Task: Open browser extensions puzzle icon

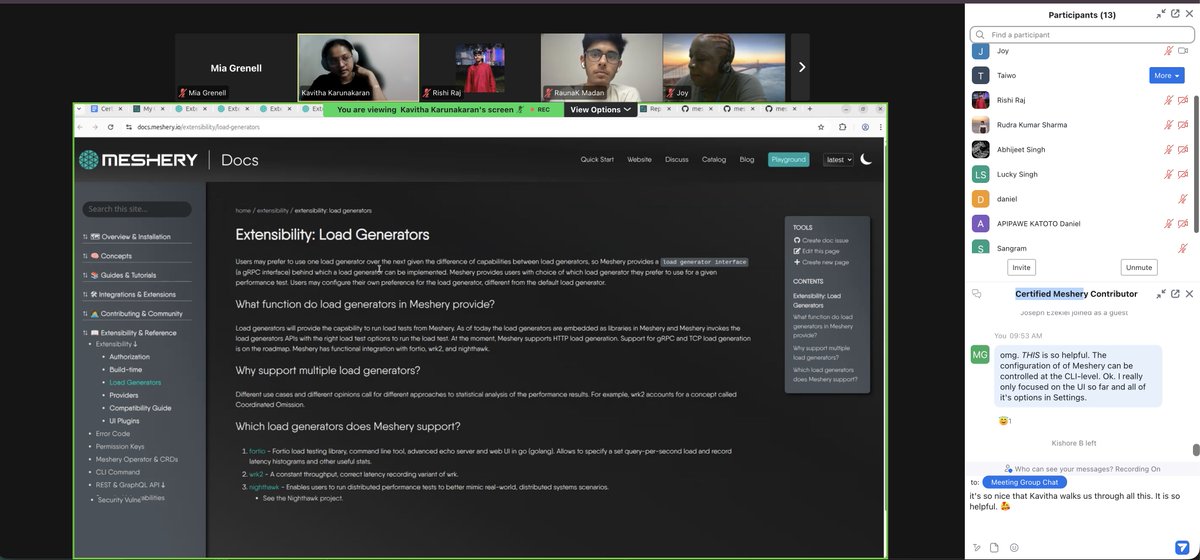Action: 842,127
